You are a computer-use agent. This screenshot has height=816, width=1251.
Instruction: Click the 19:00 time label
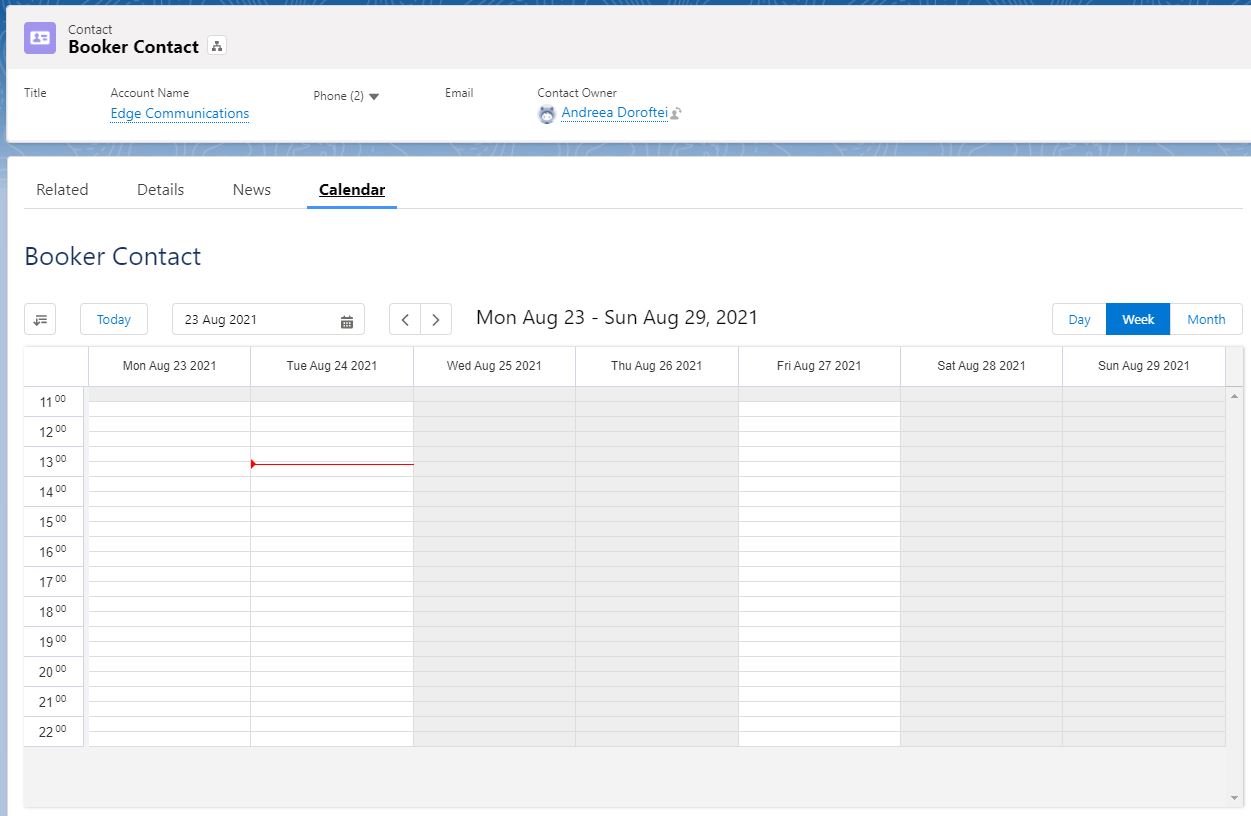(x=53, y=641)
